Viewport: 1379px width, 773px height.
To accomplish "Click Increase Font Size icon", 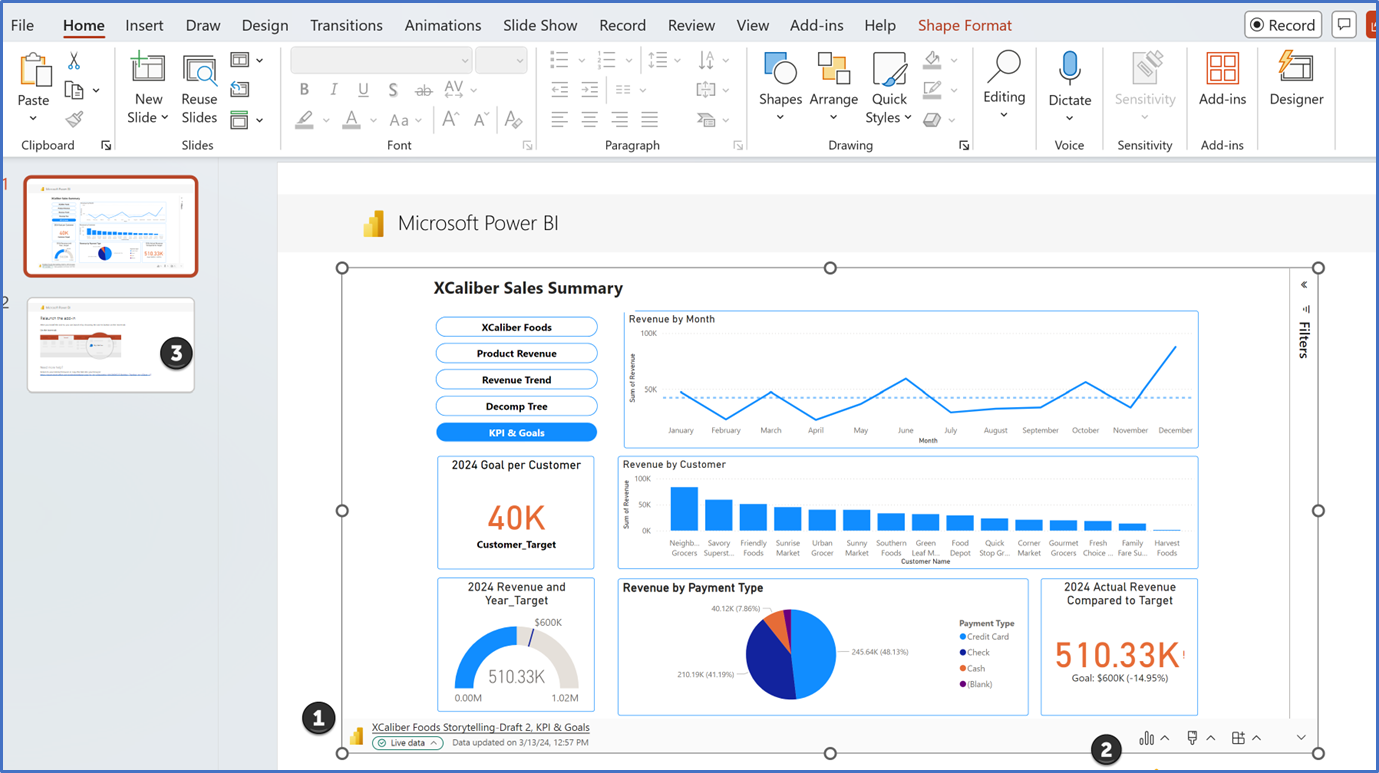I will 451,120.
